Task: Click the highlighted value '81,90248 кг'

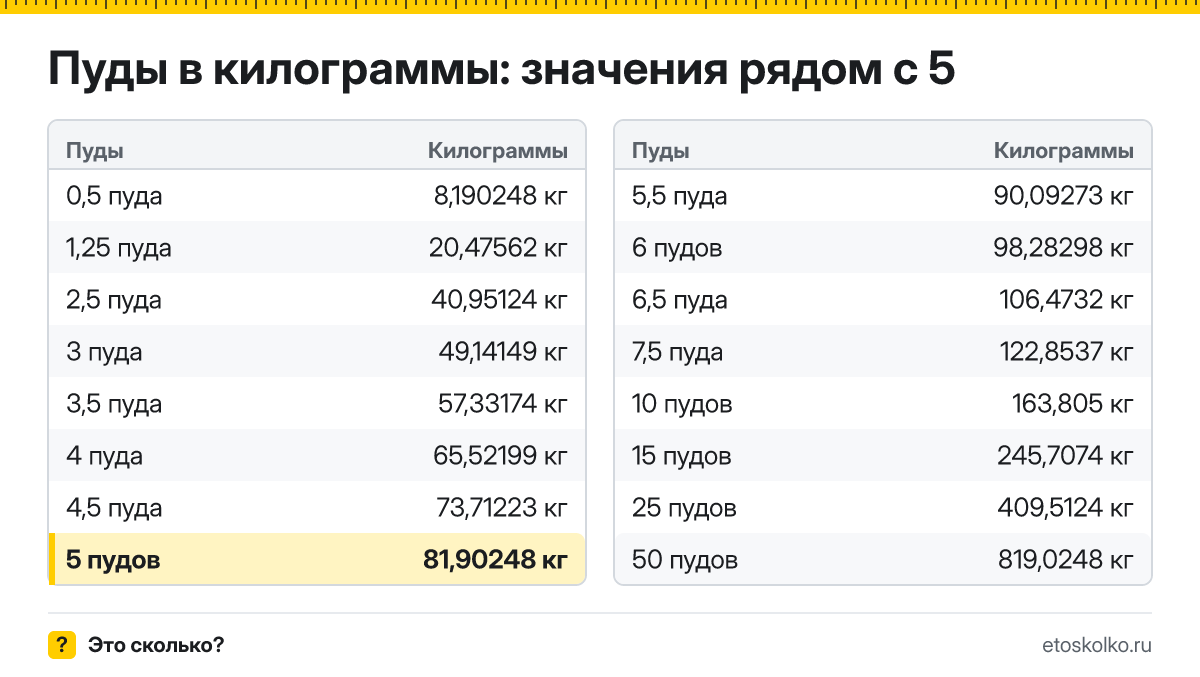Action: pyautogui.click(x=495, y=560)
